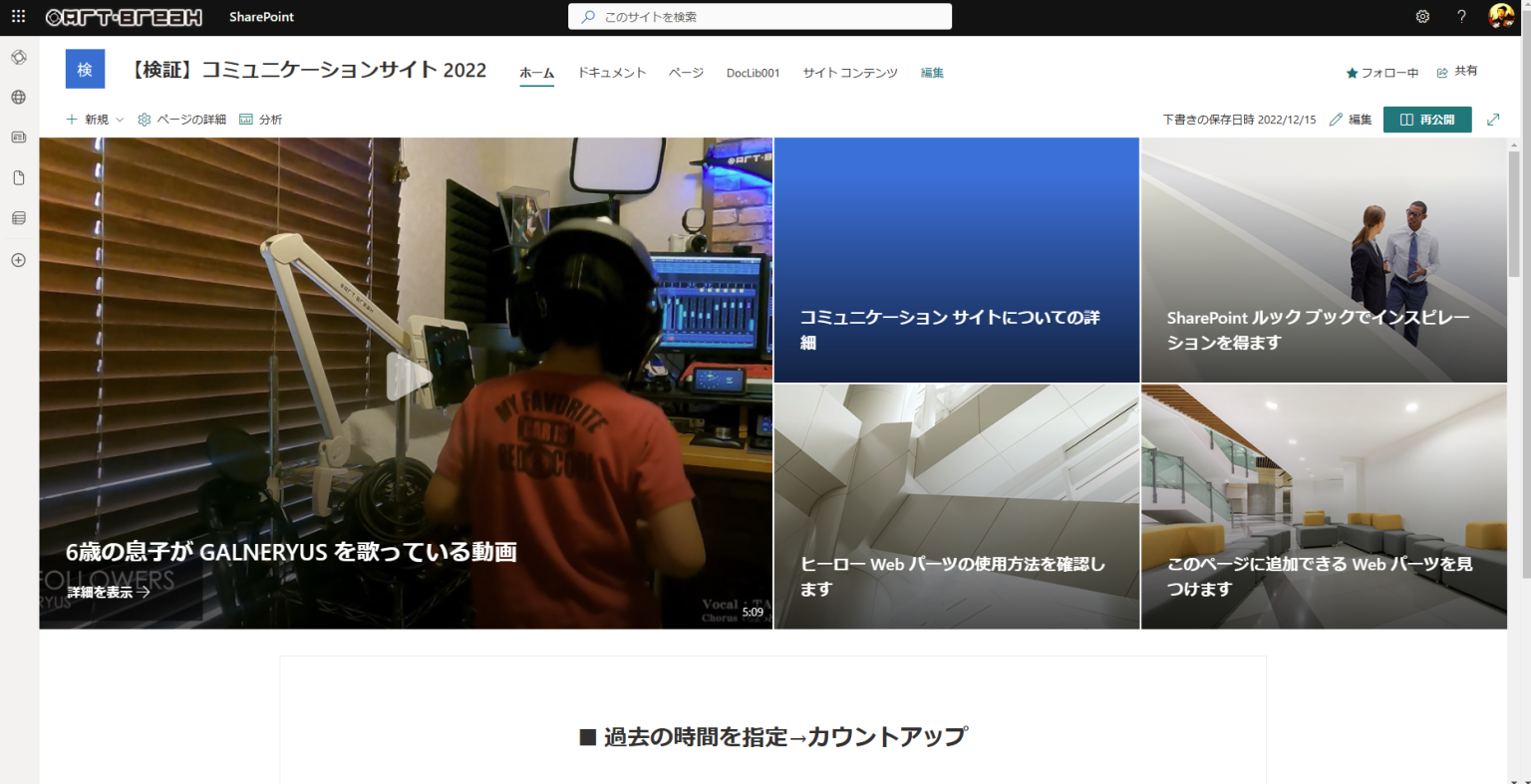Viewport: 1531px width, 784px height.
Task: Open the page in full screen with the expand arrows
Action: 1494,119
